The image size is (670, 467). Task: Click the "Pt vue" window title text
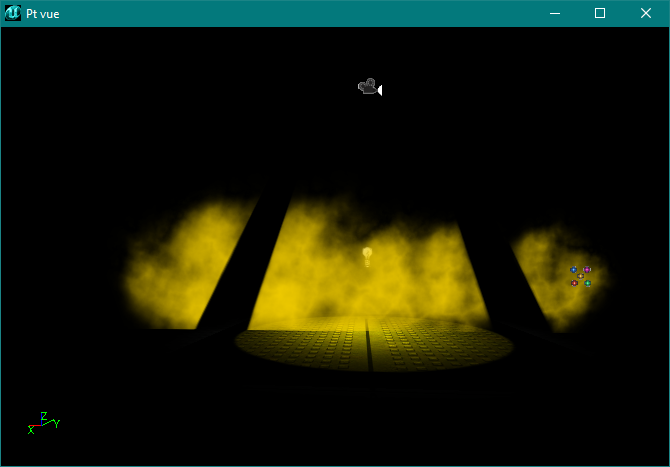tap(42, 13)
